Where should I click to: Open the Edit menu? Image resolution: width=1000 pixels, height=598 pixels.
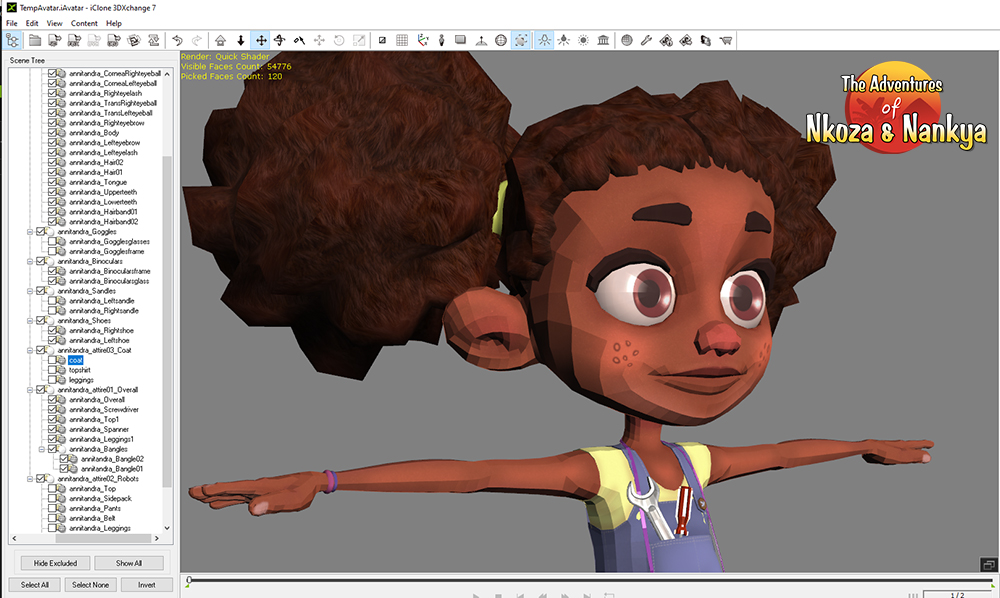tap(33, 23)
